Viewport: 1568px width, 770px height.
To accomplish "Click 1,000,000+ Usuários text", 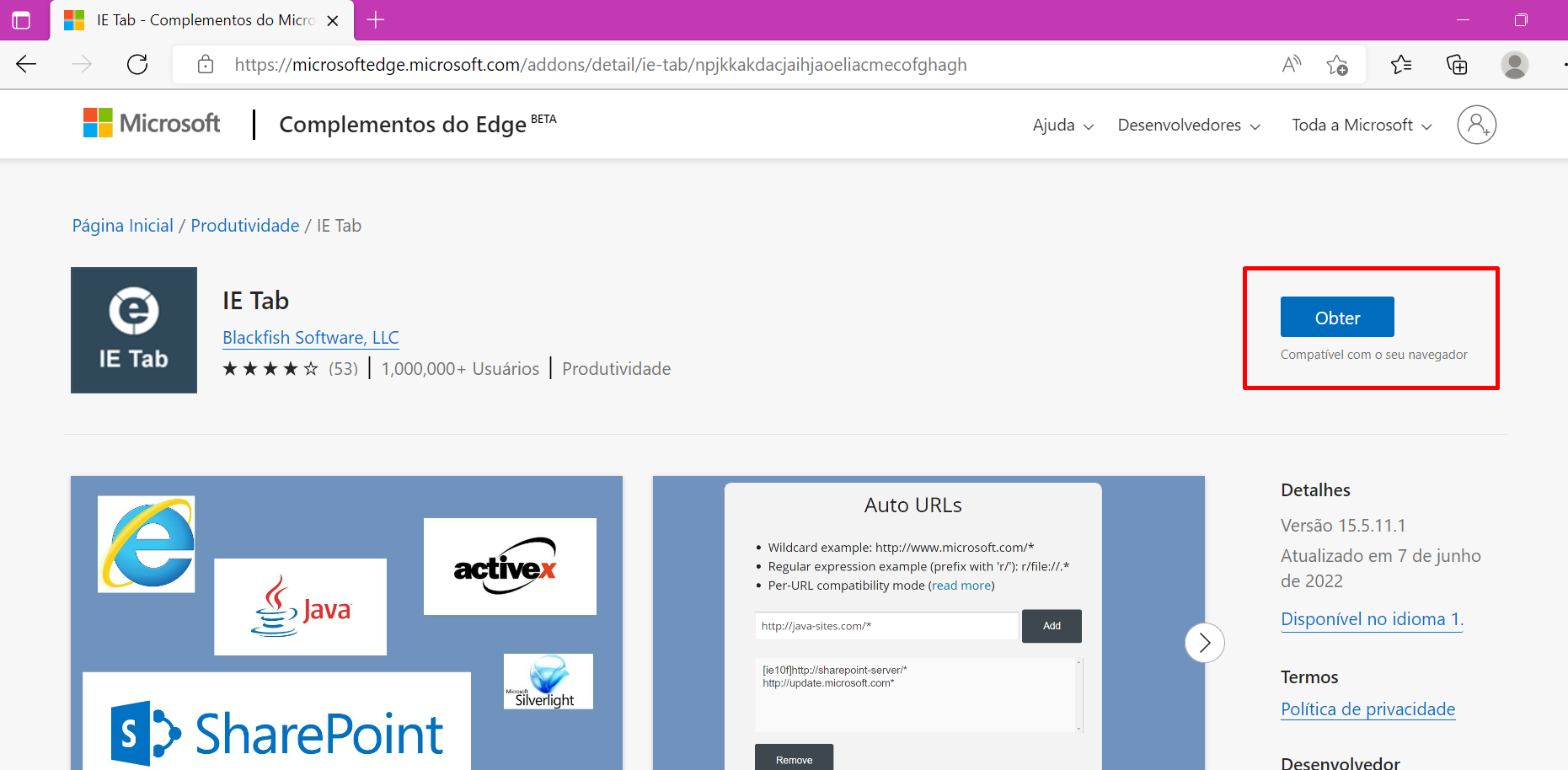I will (460, 369).
